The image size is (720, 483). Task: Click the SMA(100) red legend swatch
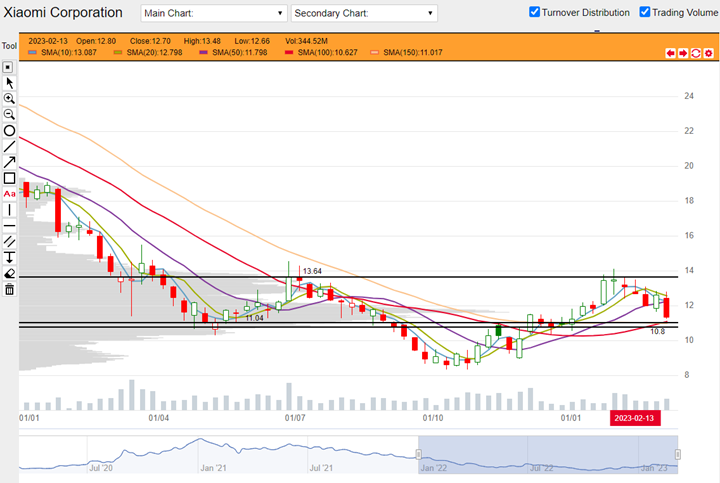pos(289,52)
